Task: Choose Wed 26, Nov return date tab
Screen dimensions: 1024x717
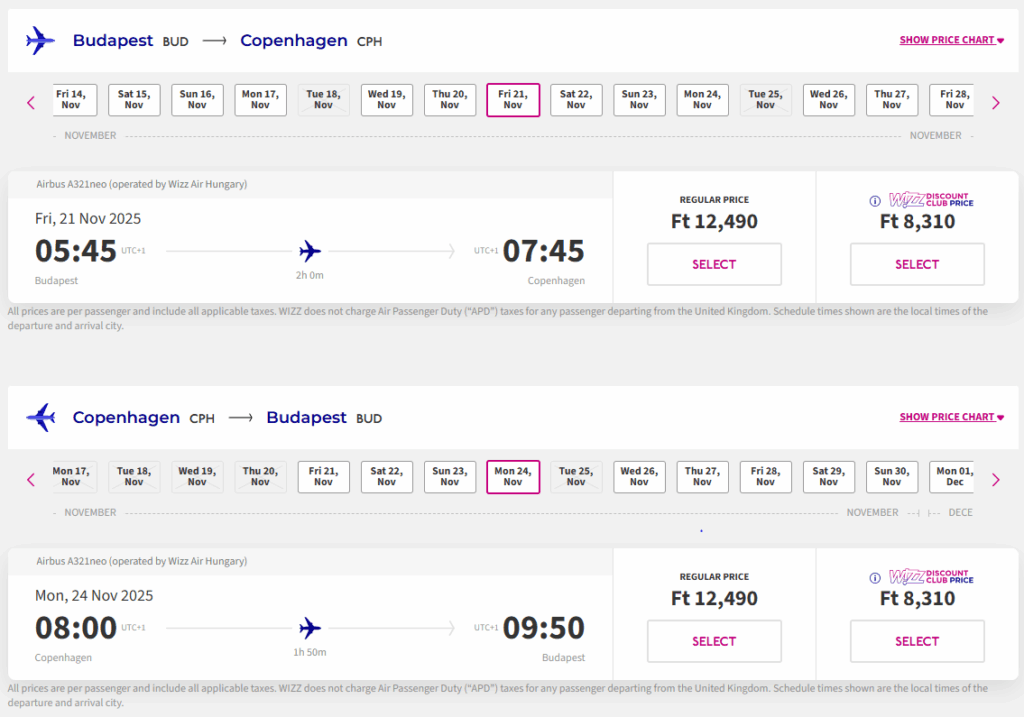Action: (639, 477)
